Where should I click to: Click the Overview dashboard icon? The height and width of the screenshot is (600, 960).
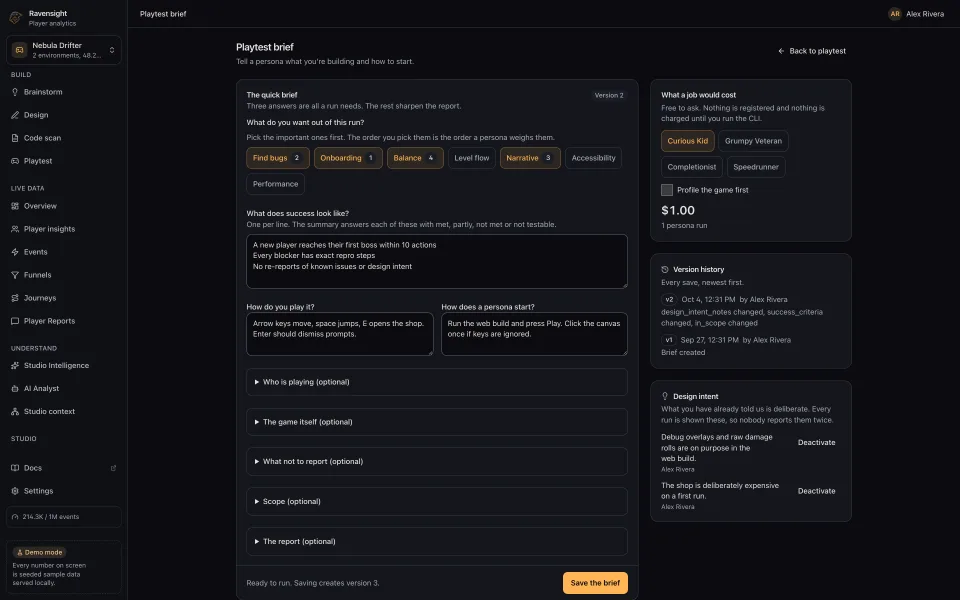click(15, 206)
